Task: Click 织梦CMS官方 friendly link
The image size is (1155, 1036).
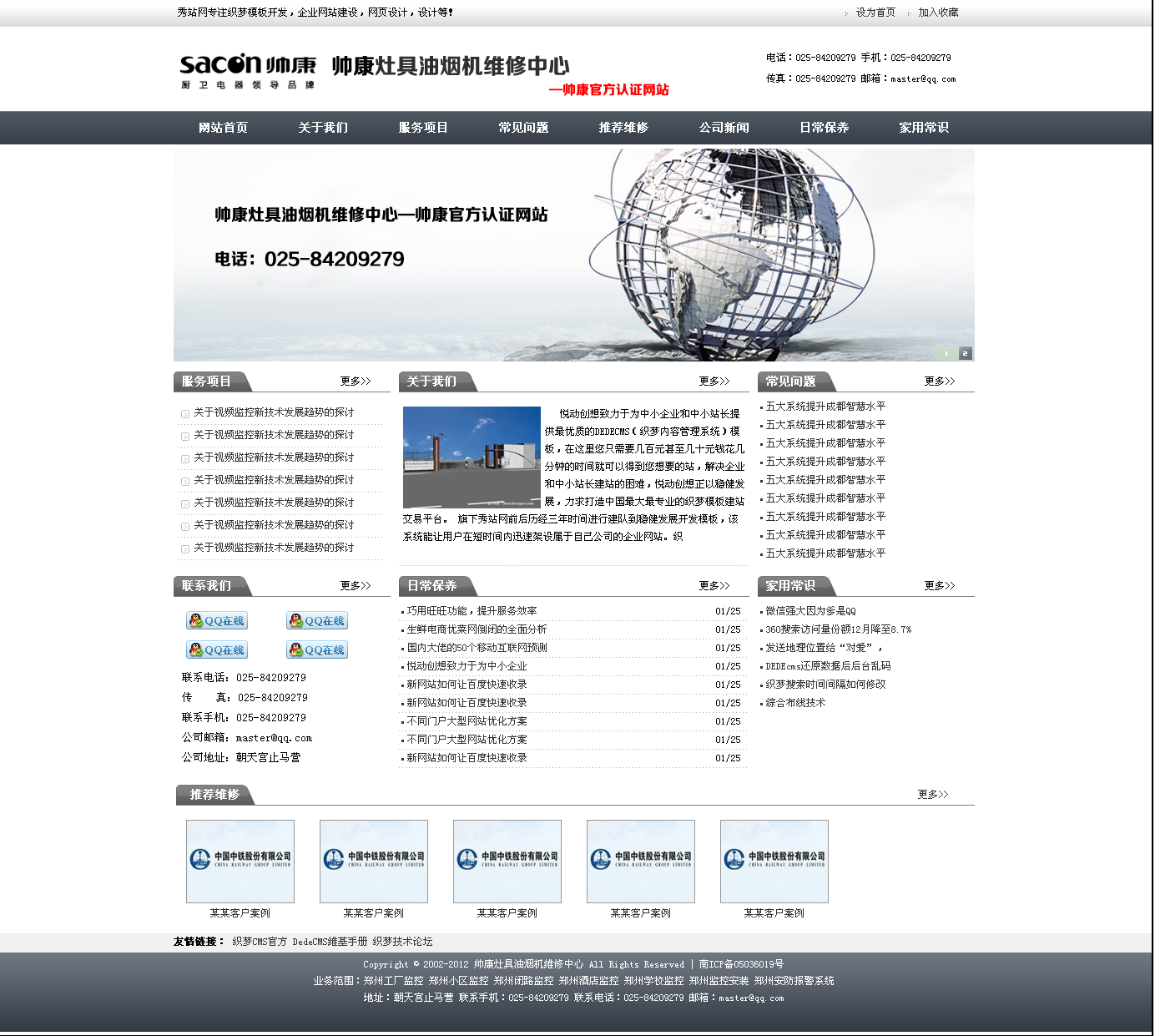Action: pos(260,942)
